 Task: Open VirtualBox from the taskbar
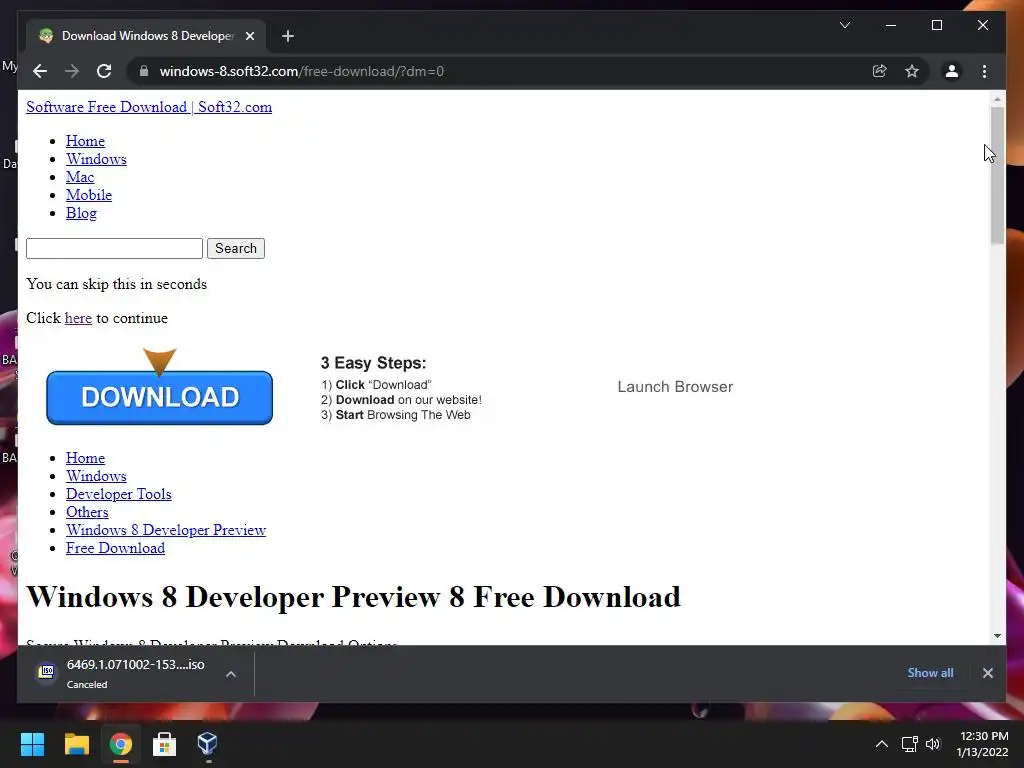click(207, 744)
